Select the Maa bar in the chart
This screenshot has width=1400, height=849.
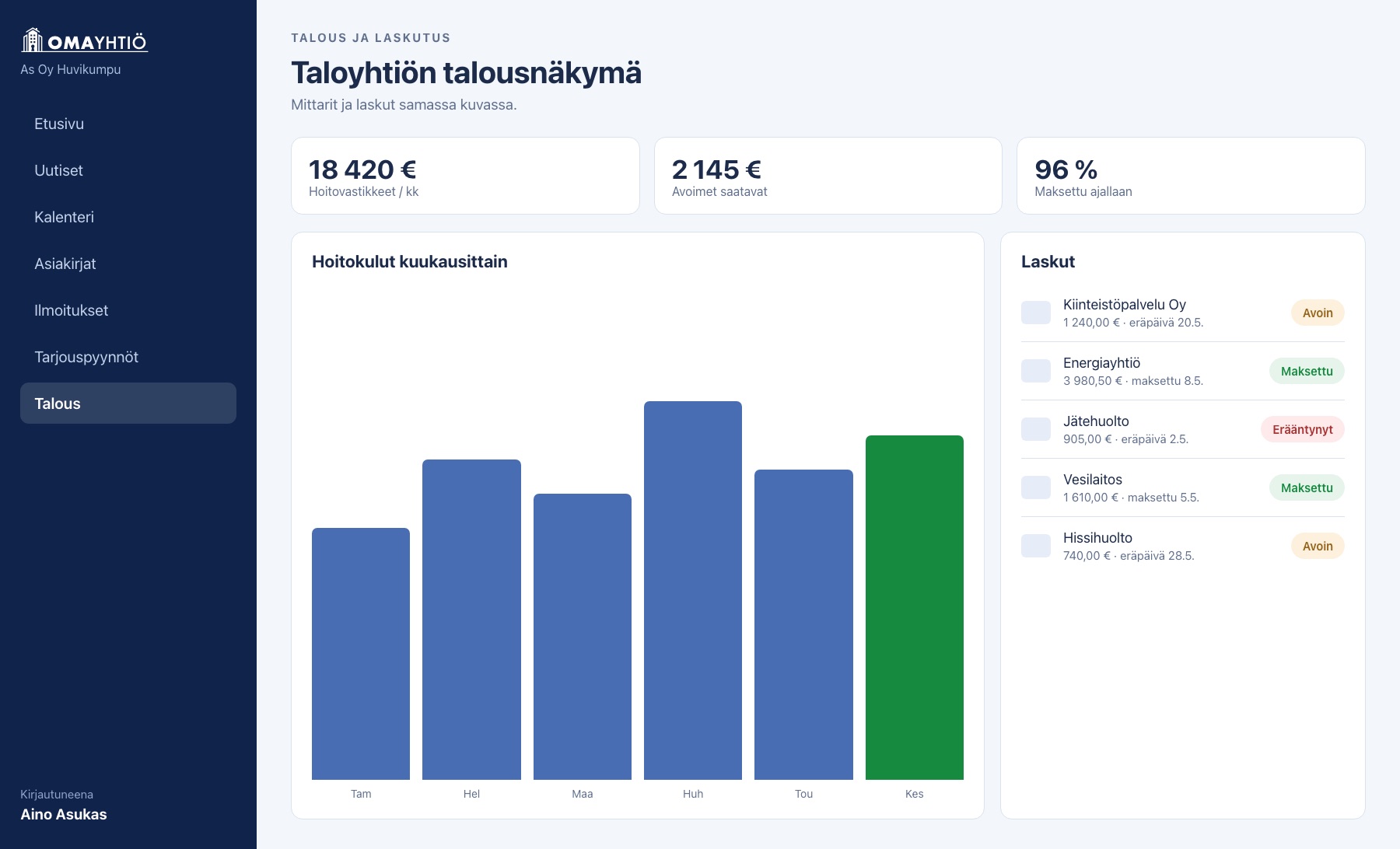583,637
